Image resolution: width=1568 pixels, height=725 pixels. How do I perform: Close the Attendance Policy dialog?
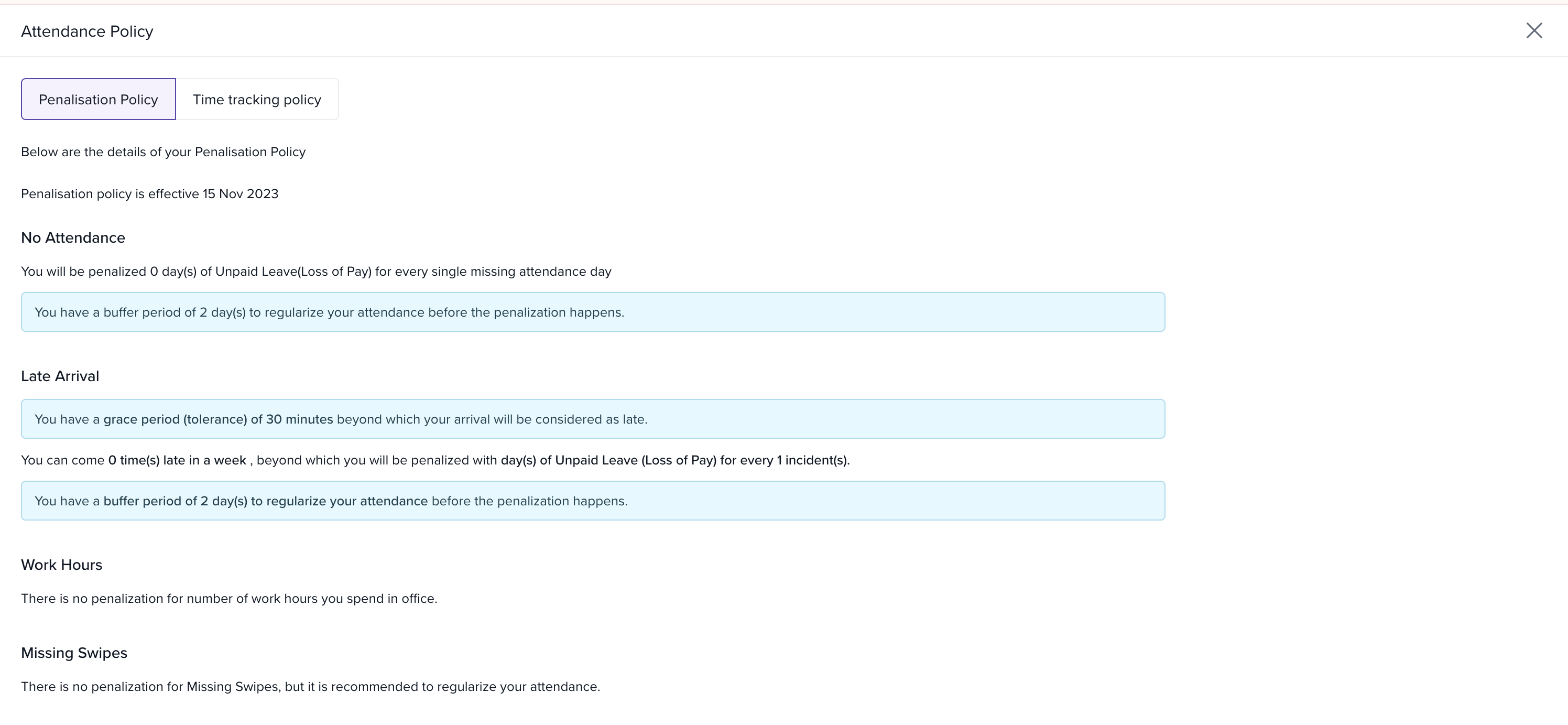[1533, 30]
